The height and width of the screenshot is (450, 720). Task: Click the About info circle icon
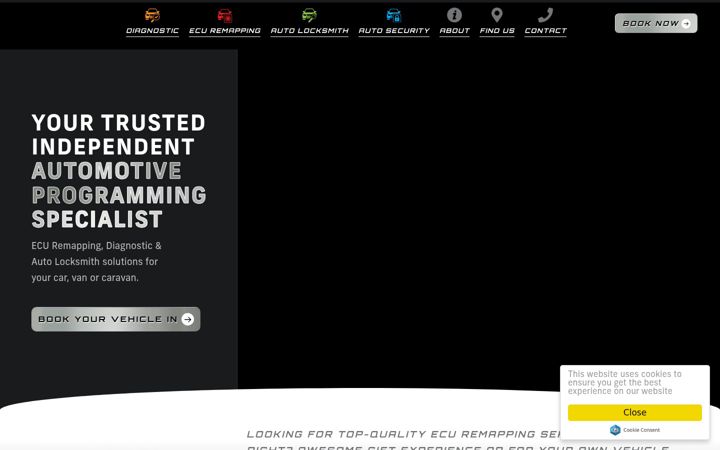[x=454, y=15]
